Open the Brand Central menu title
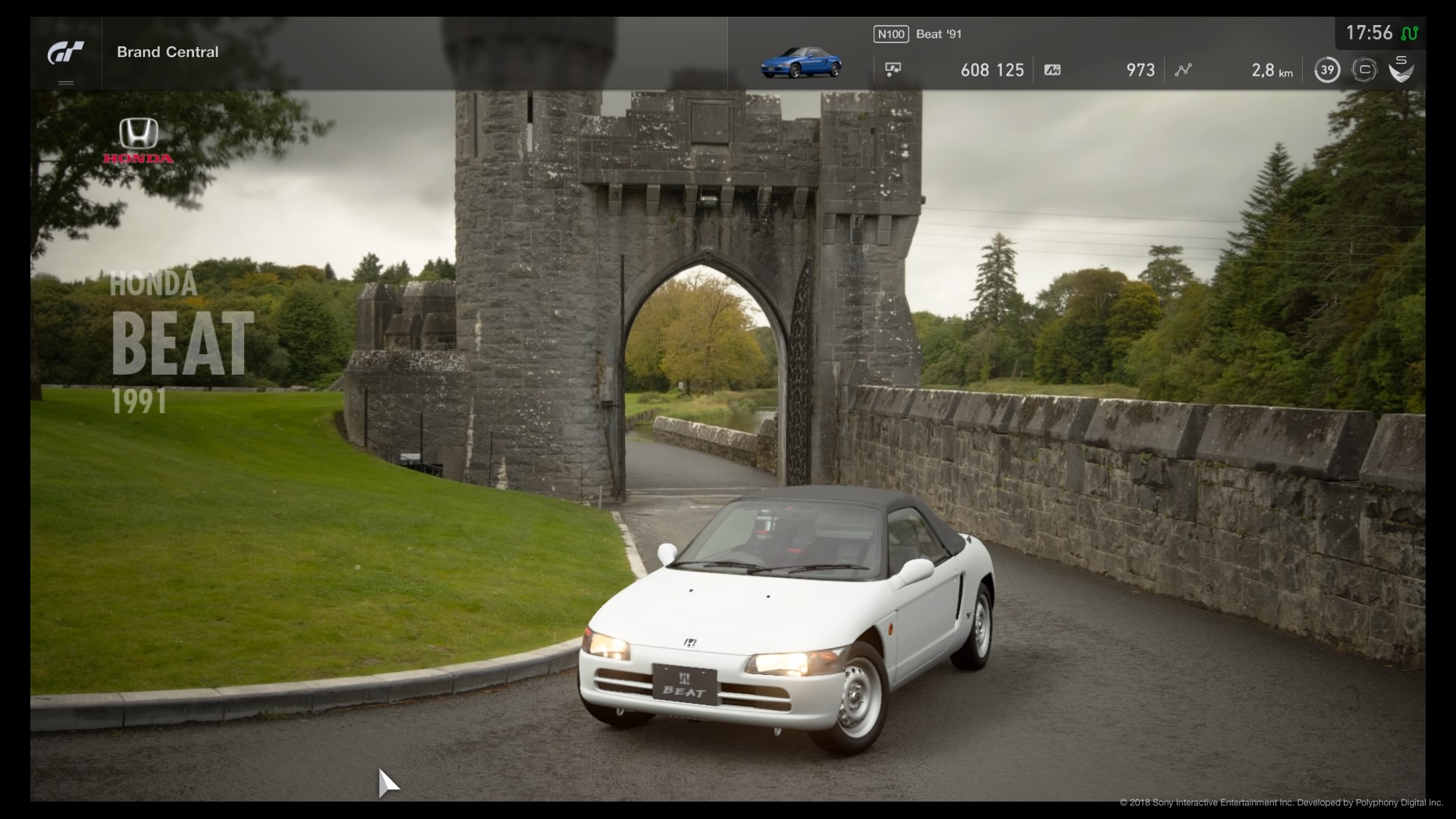Image resolution: width=1456 pixels, height=819 pixels. [x=168, y=52]
